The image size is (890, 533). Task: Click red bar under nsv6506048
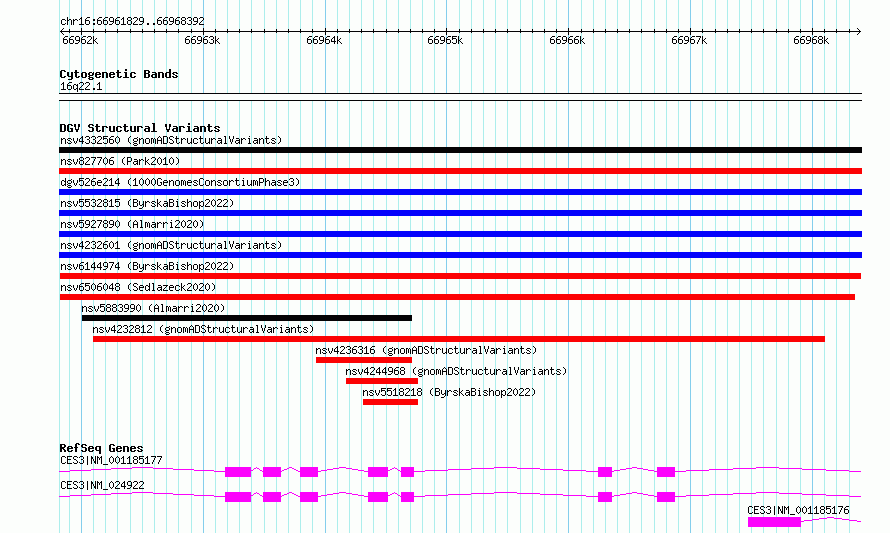(457, 297)
